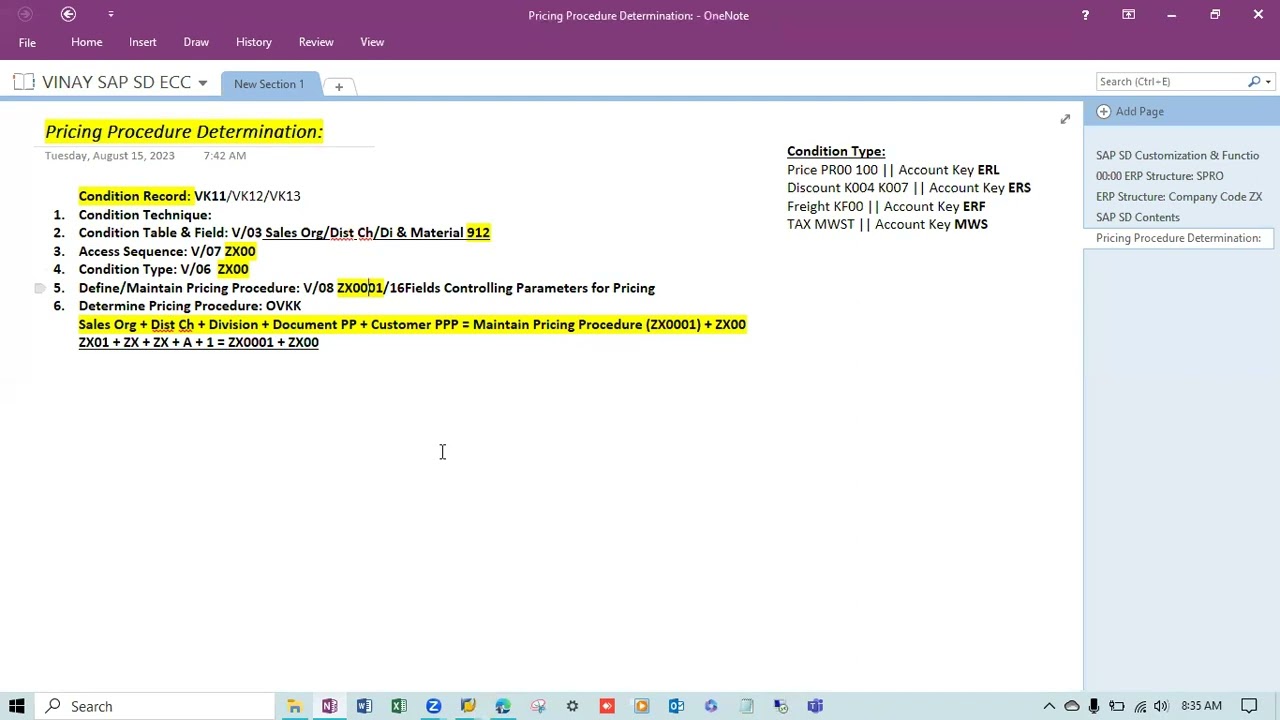Click the TAX MWST line
This screenshot has height=720, width=1280.
click(887, 224)
